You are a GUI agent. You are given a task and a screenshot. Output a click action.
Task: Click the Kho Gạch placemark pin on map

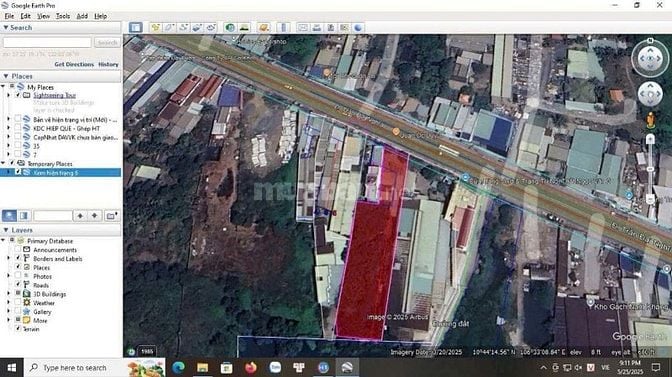[590, 303]
